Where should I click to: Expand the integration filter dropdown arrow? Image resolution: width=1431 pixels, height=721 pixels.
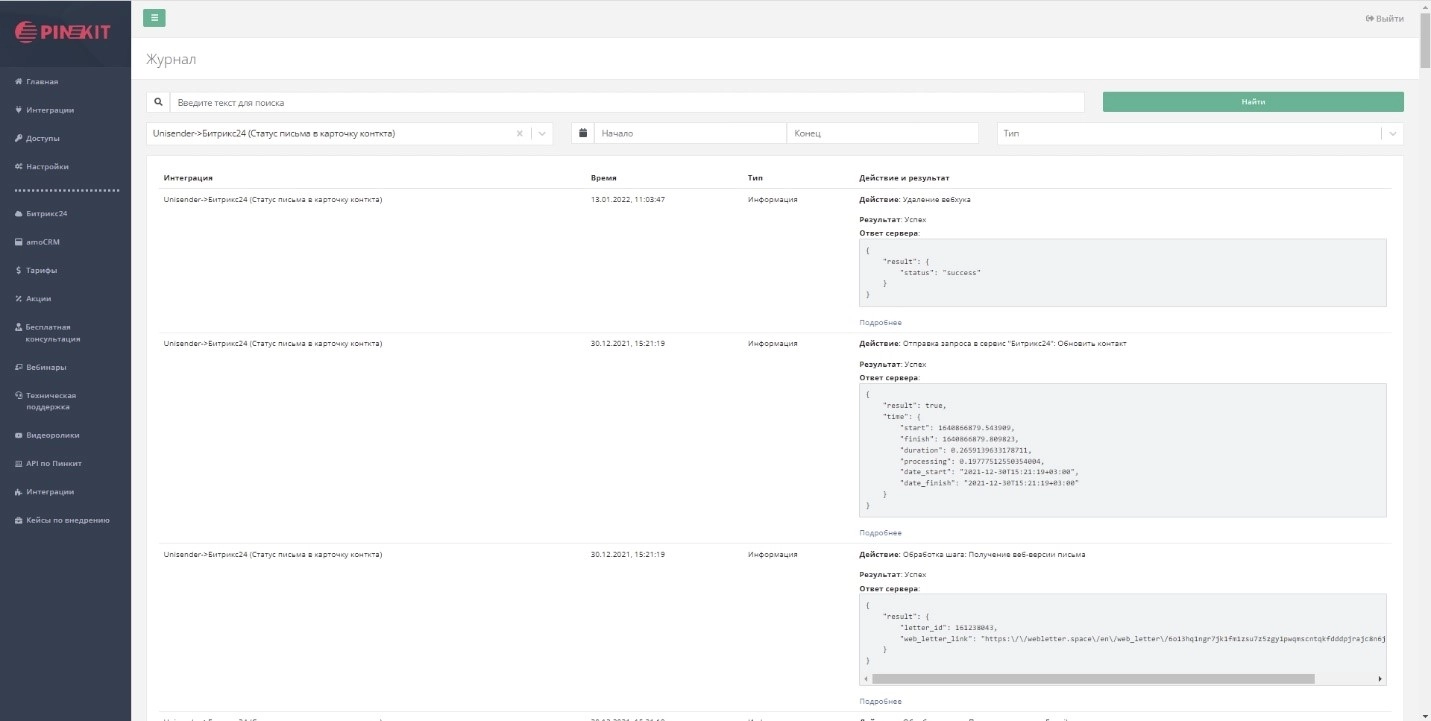click(x=541, y=133)
